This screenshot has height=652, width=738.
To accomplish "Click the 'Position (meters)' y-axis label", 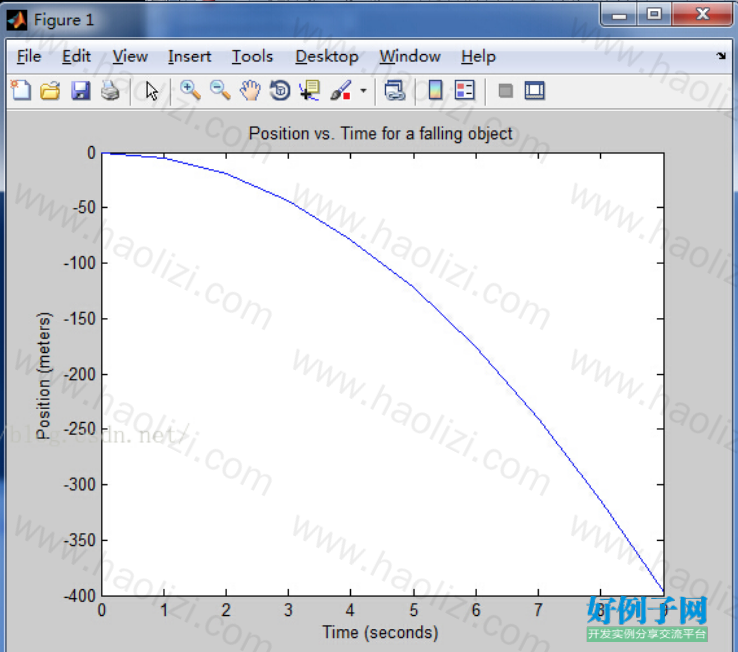I will [x=43, y=375].
